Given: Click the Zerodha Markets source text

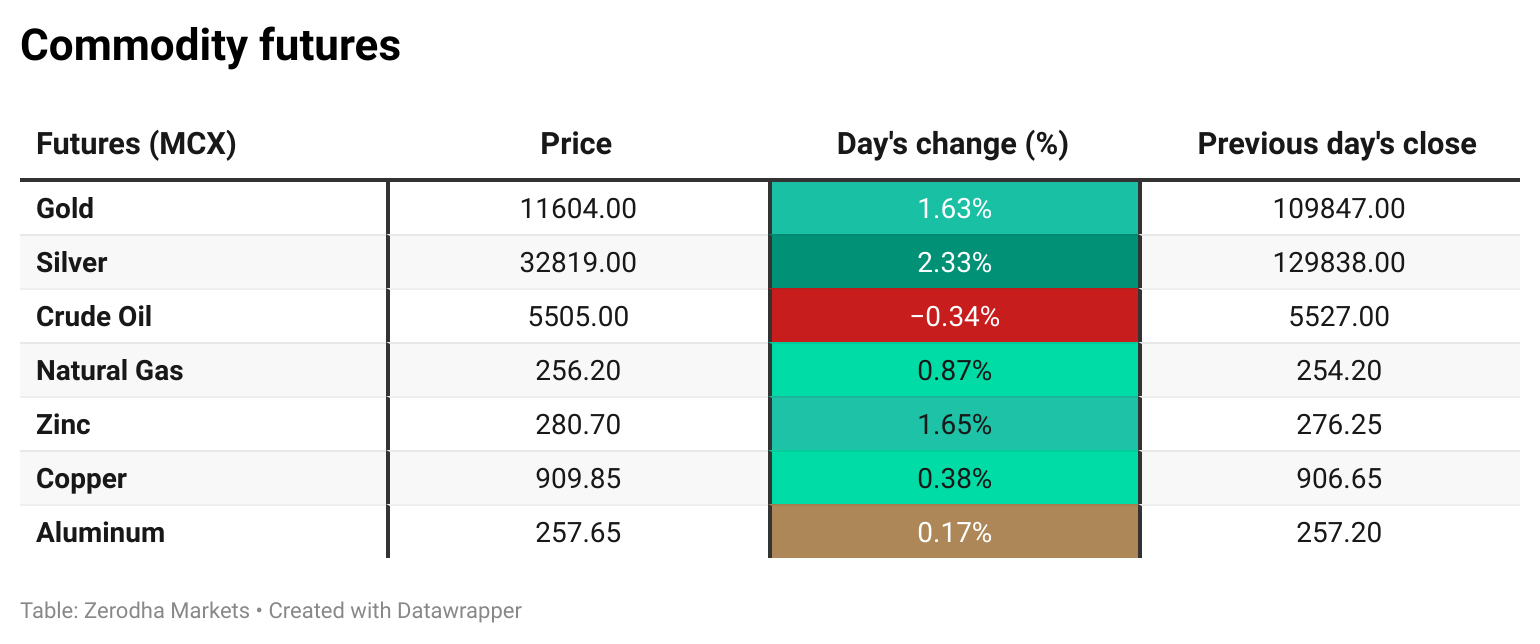Looking at the screenshot, I should tap(165, 610).
